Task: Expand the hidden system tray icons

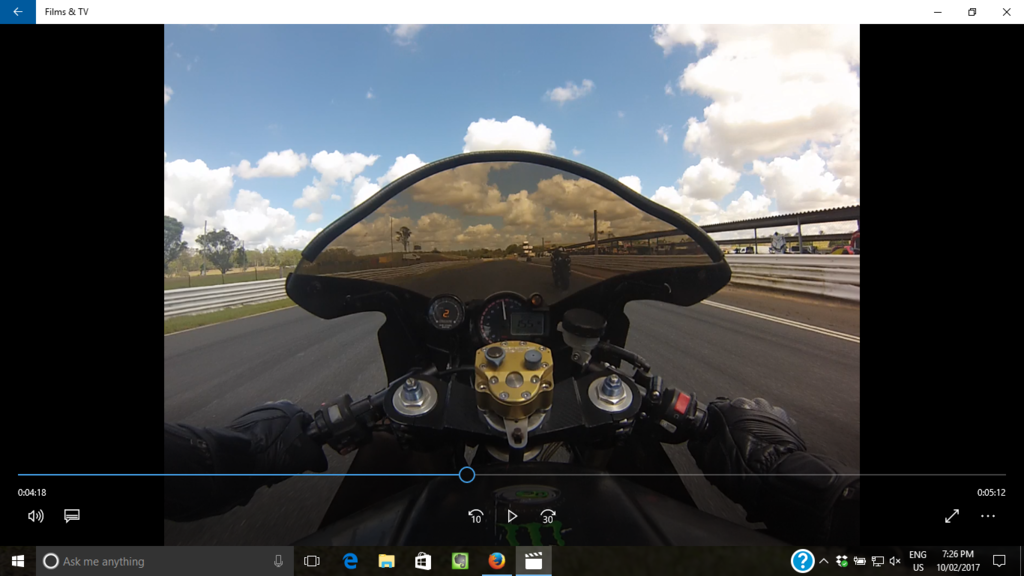Action: (824, 561)
